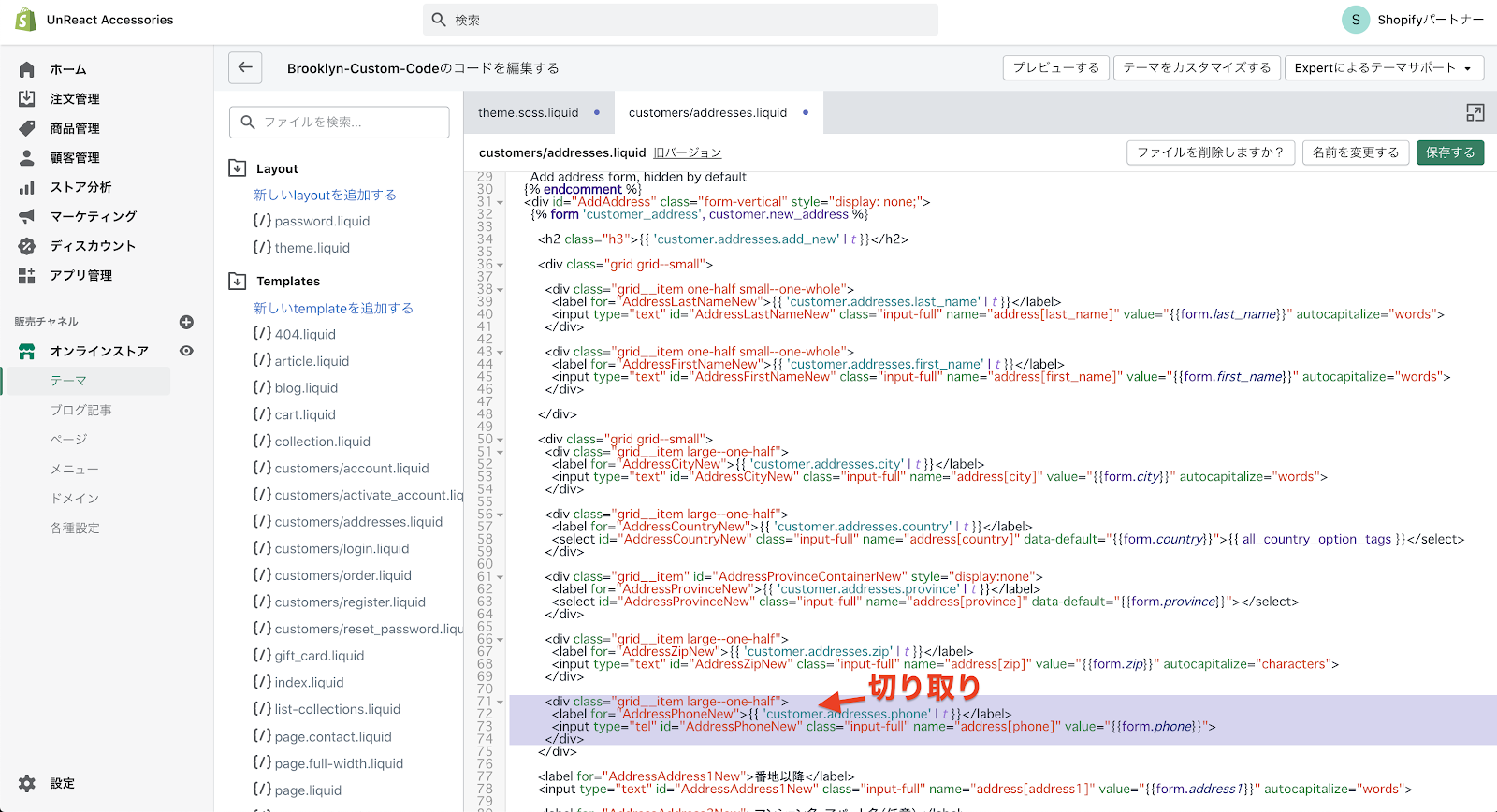View online store eye icon

click(x=186, y=351)
